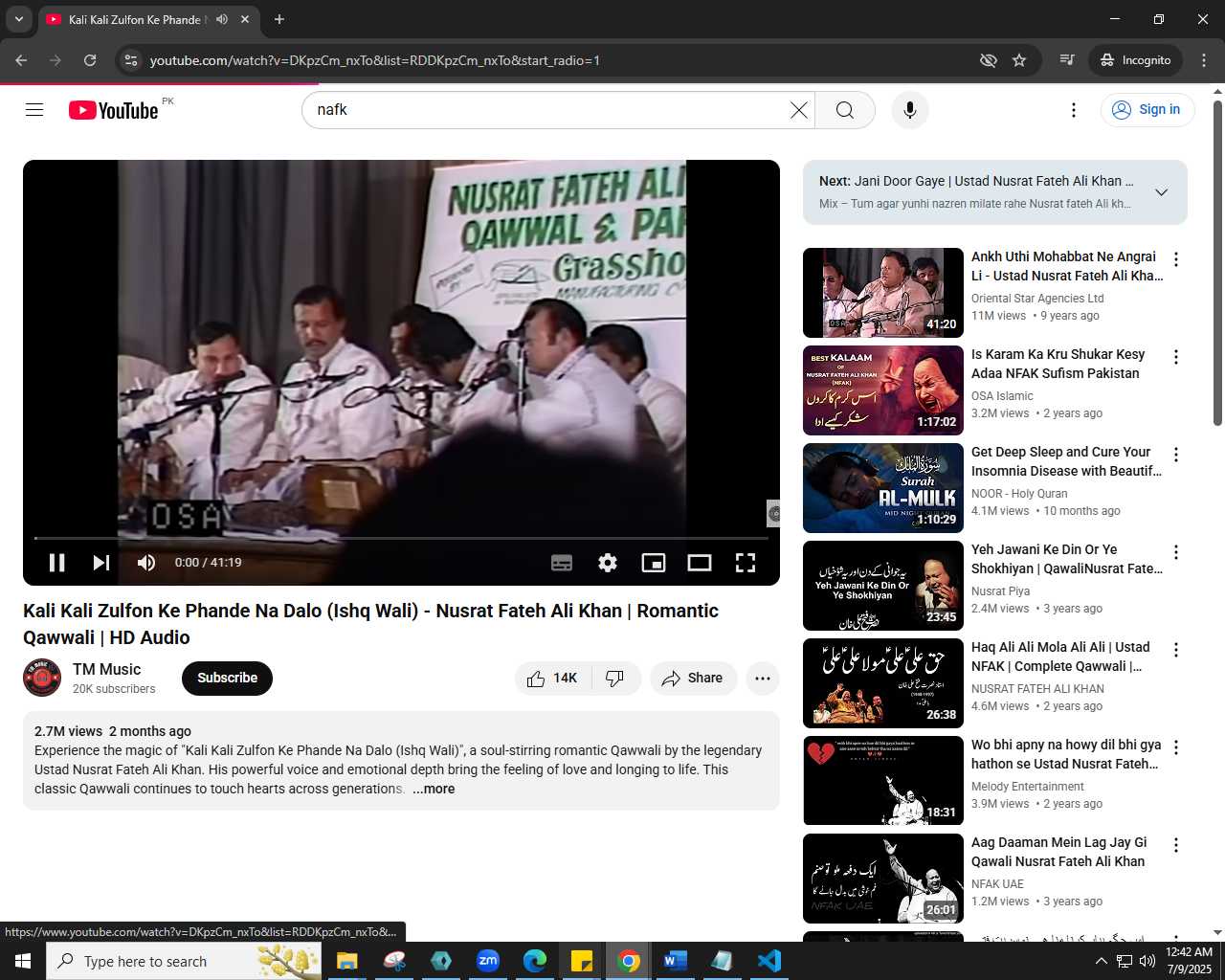The image size is (1225, 980).
Task: Play Ankh Uthi Mohabbat thumbnail 41:20
Action: click(883, 293)
